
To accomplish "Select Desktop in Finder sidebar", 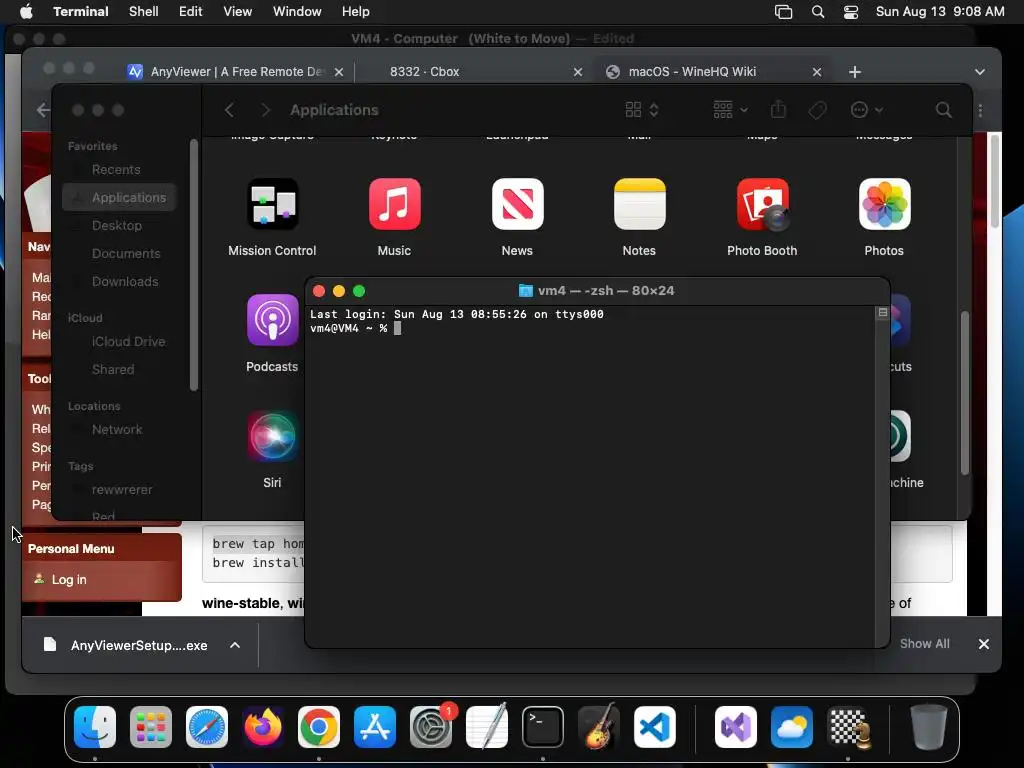I will click(119, 225).
